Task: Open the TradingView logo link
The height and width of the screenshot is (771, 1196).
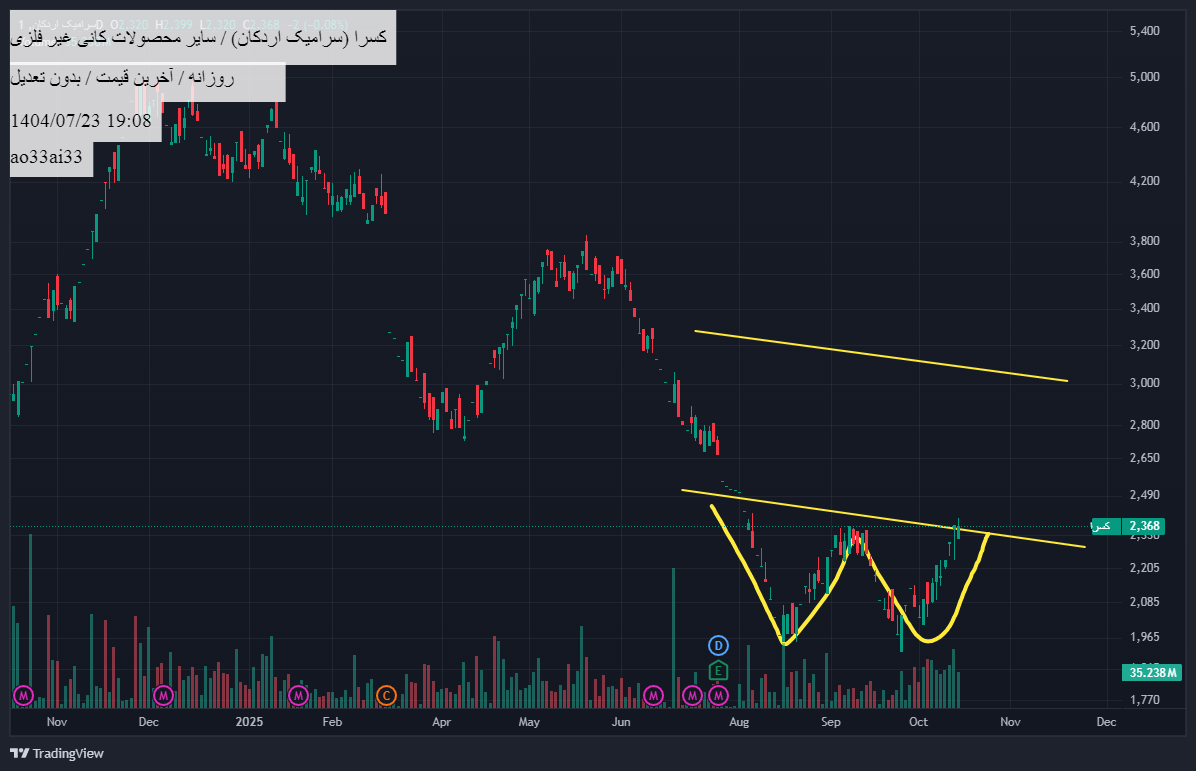Action: pyautogui.click(x=57, y=753)
